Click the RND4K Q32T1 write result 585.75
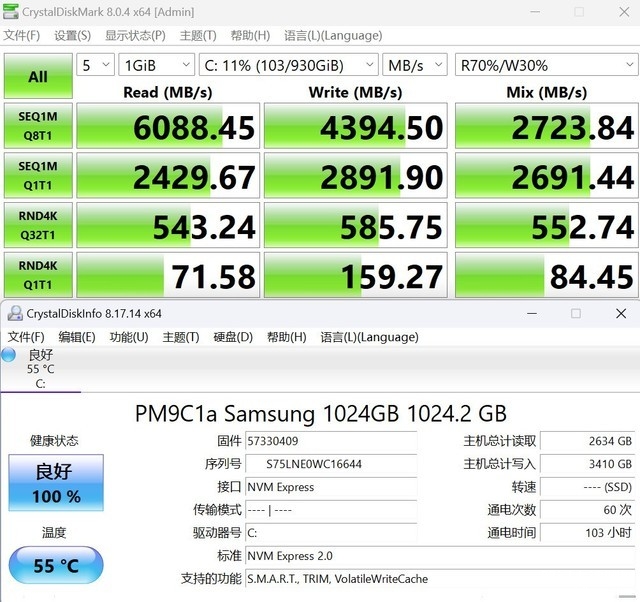This screenshot has height=602, width=640. [x=356, y=225]
